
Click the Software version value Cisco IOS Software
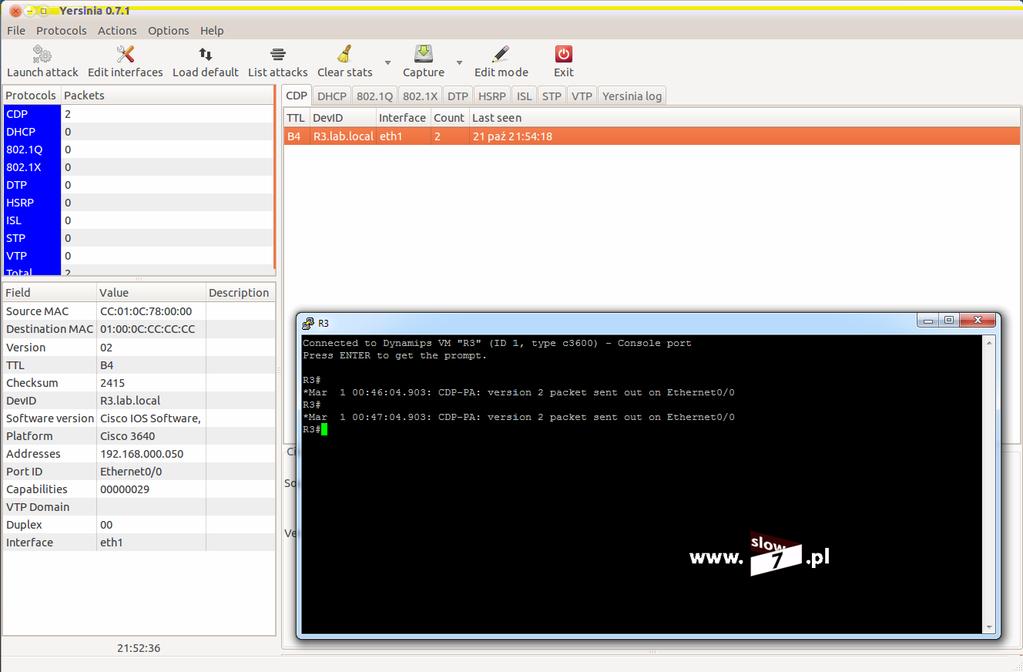click(x=150, y=418)
